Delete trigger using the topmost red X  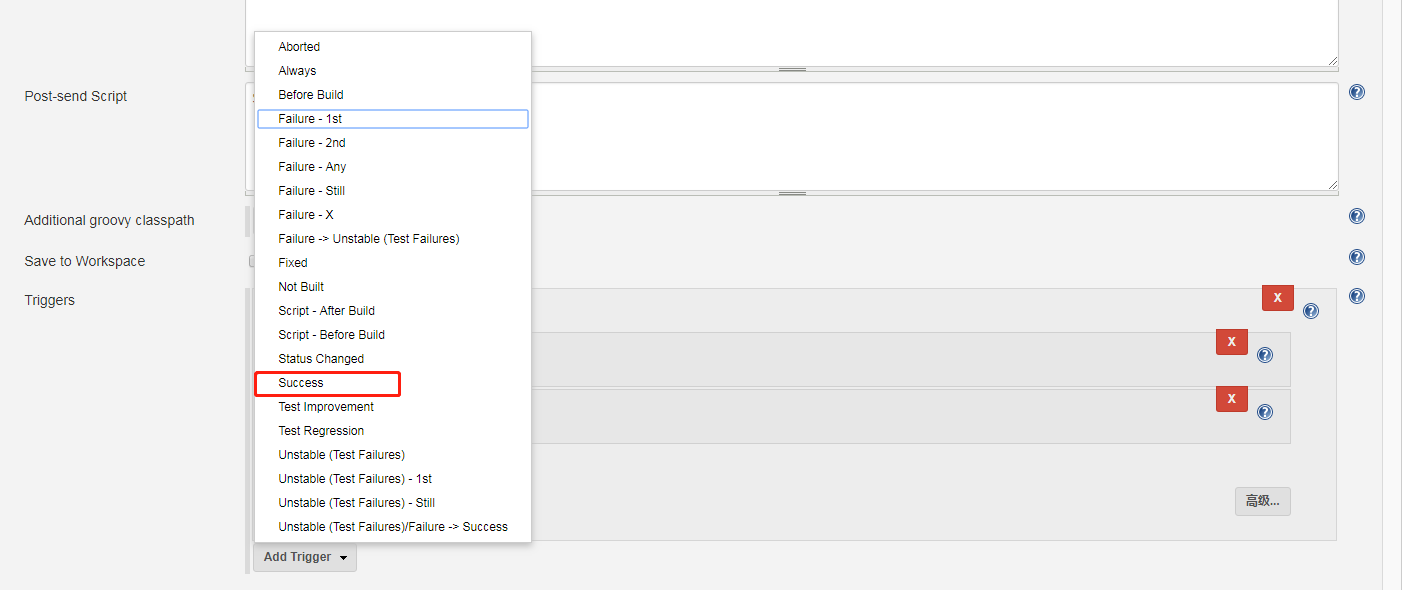click(1277, 298)
